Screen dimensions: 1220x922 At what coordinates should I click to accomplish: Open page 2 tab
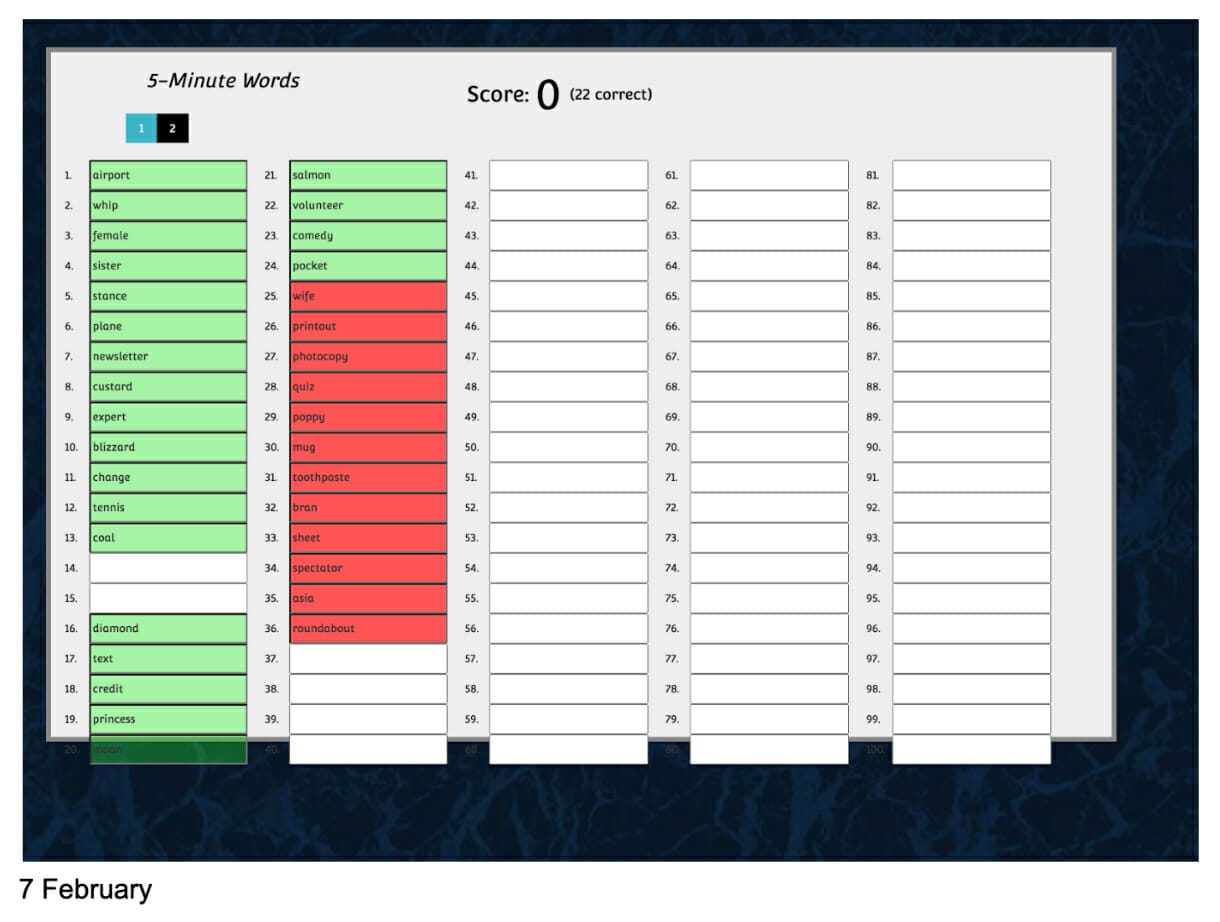(172, 129)
